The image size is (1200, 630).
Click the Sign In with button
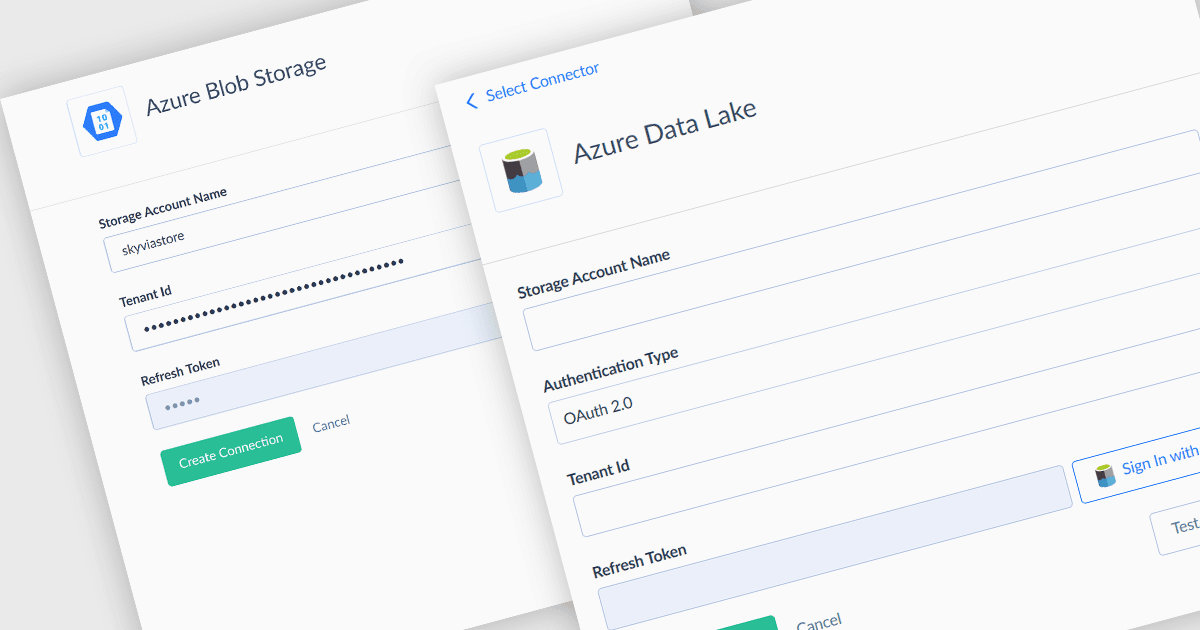(x=1137, y=466)
